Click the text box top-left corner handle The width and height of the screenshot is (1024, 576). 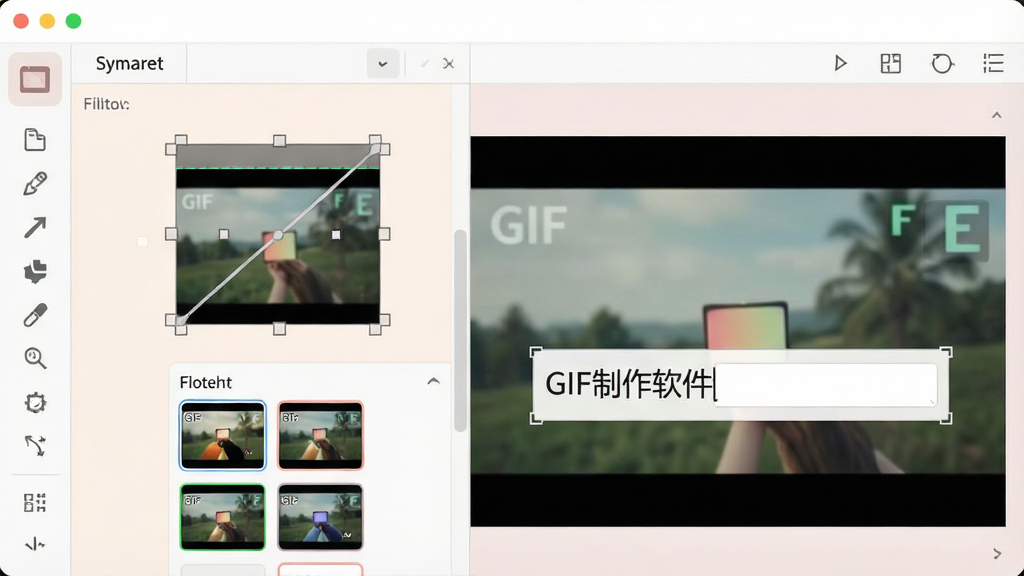536,353
